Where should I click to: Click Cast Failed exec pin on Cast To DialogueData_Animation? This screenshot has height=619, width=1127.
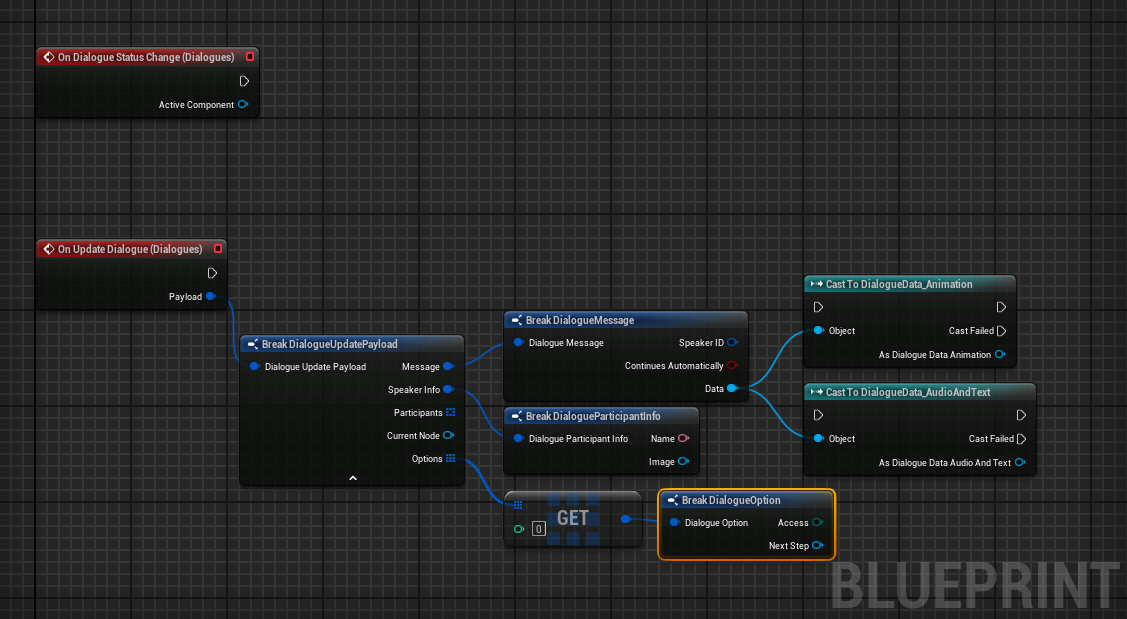pos(1001,330)
